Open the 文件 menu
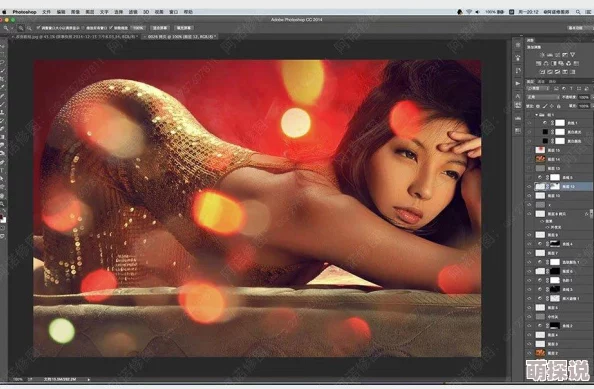 pyautogui.click(x=47, y=12)
